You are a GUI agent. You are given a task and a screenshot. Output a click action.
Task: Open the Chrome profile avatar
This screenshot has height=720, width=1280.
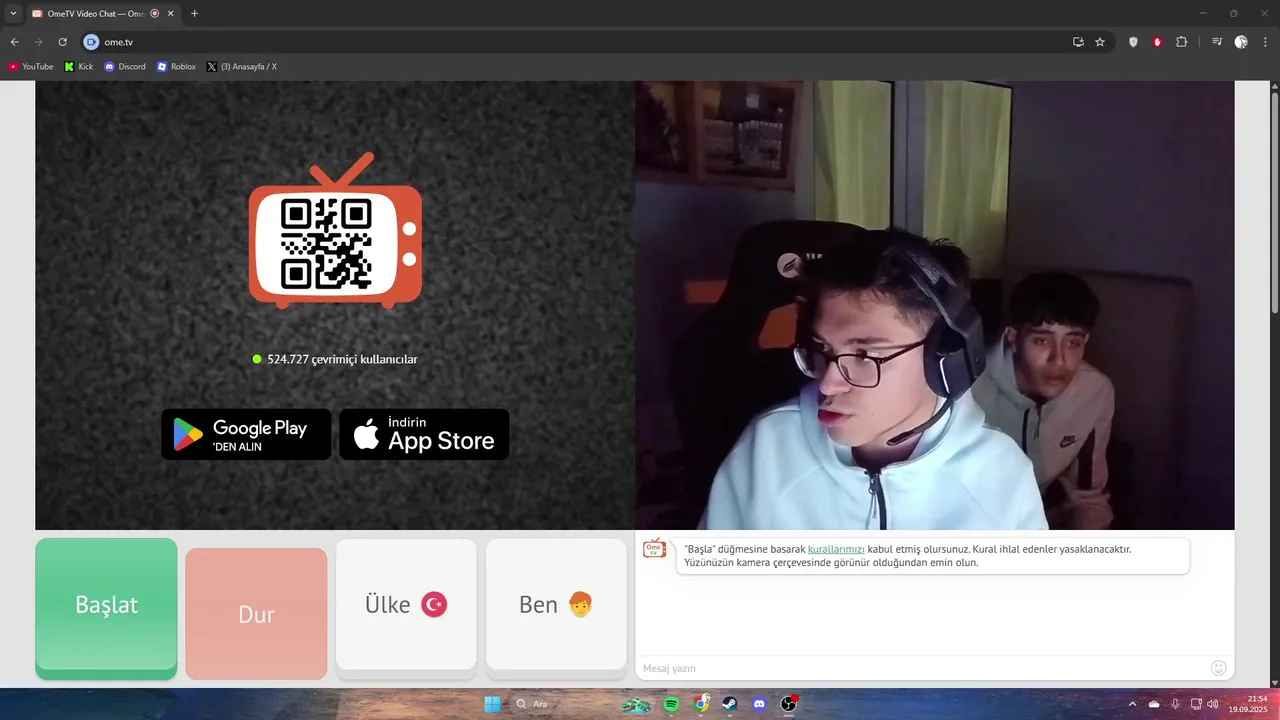coord(1241,42)
